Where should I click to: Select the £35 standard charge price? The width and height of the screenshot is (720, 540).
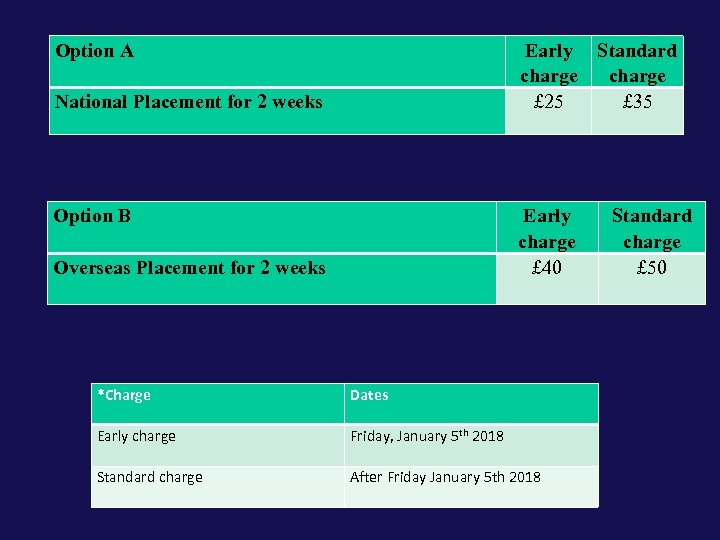(637, 102)
